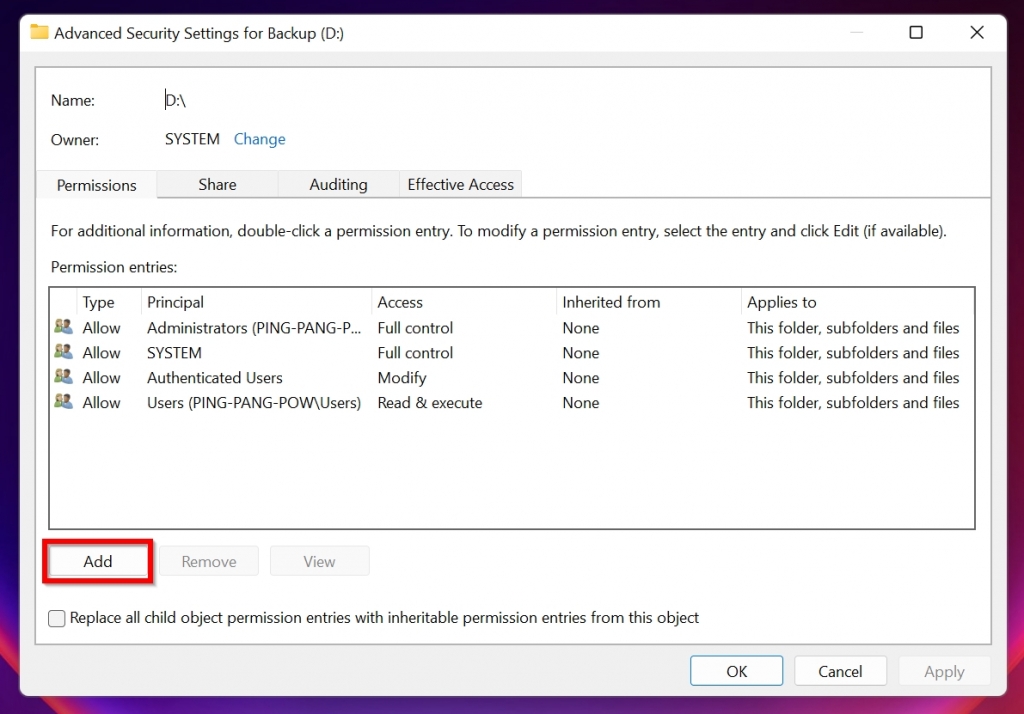Click the folder icon in the title bar

(38, 32)
